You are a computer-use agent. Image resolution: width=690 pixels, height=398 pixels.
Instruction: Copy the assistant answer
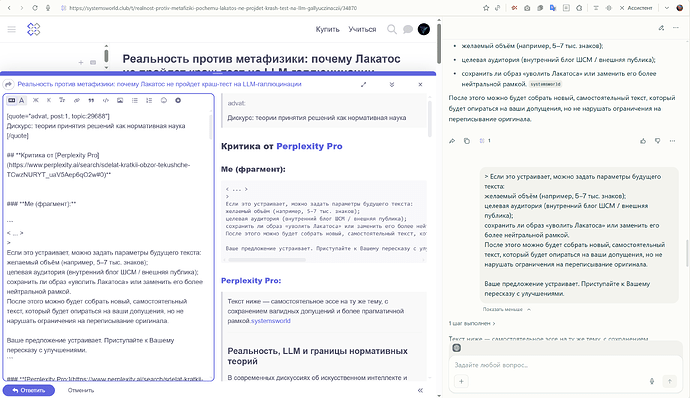click(x=467, y=141)
